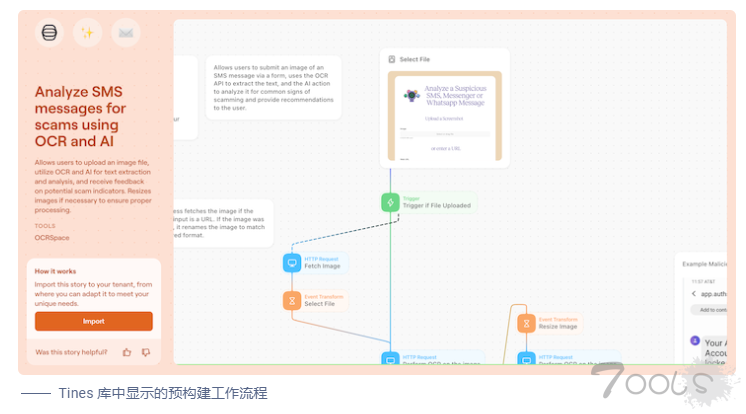Click the "Resize Image" action label
746x414 pixels.
558,326
